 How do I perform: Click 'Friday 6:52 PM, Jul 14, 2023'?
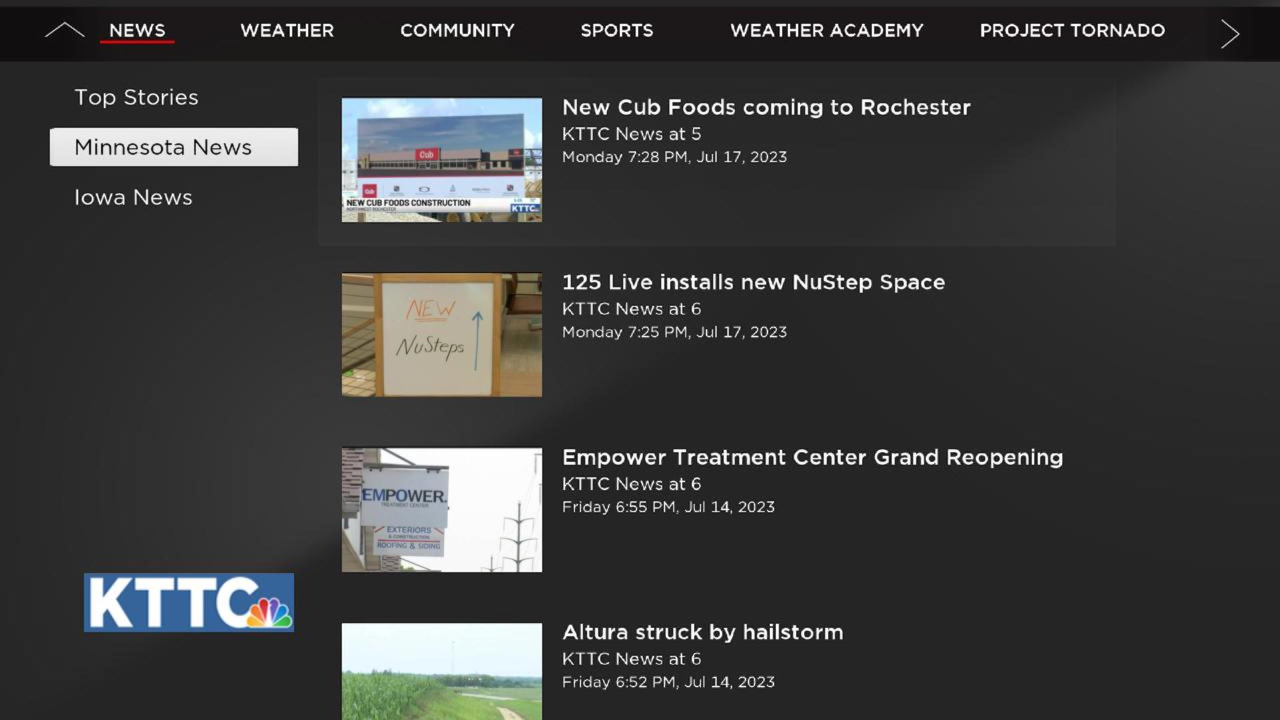pos(668,682)
